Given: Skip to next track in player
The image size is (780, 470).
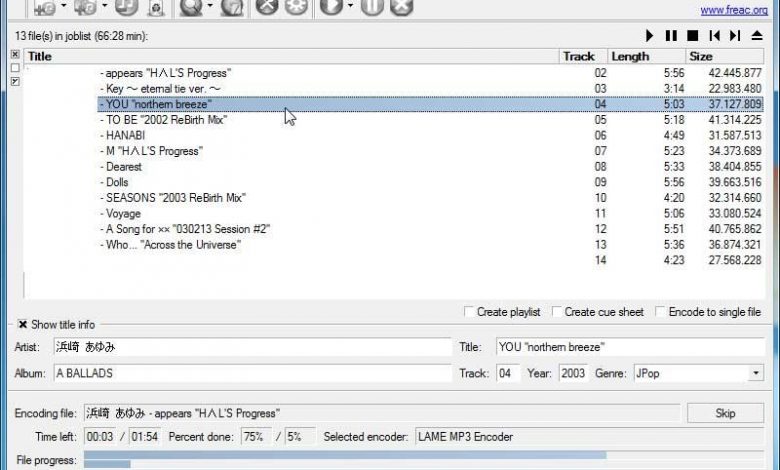Looking at the screenshot, I should click(x=735, y=36).
